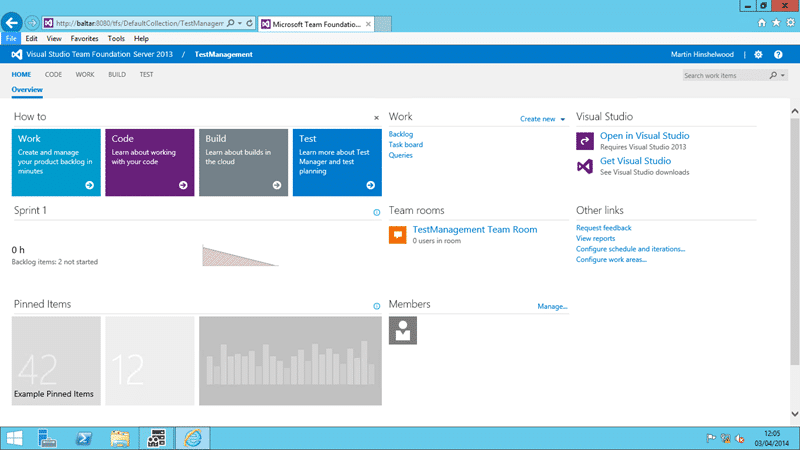Refresh the page with reload icon
The image size is (800, 450).
pyautogui.click(x=249, y=23)
